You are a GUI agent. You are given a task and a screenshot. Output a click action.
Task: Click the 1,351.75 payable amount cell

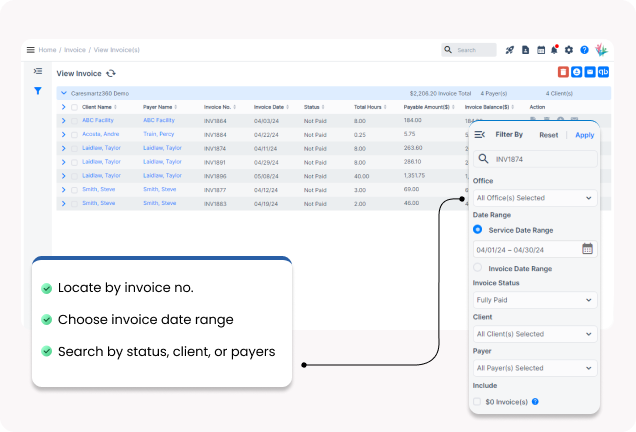[414, 176]
